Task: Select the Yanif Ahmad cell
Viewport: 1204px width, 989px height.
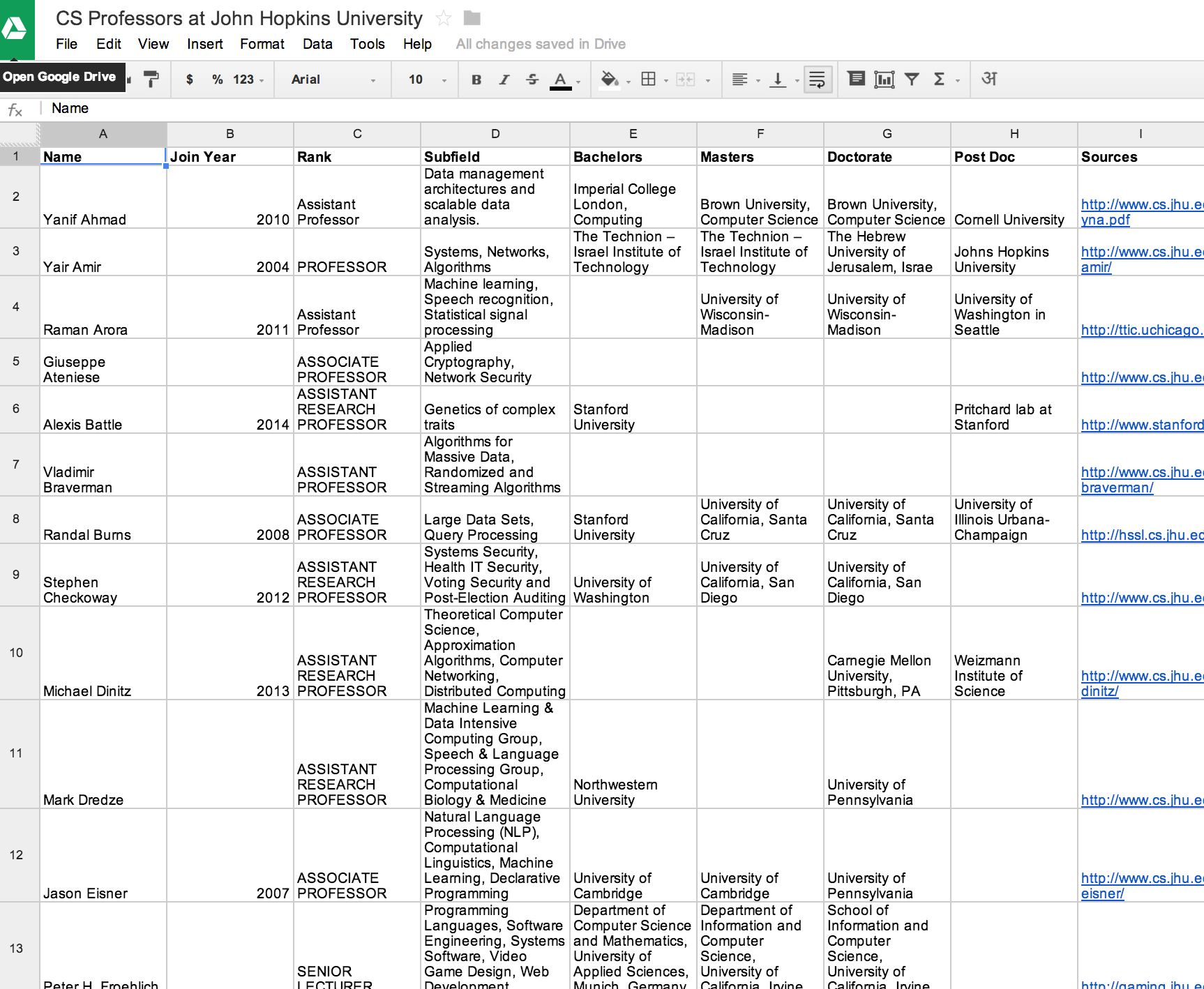Action: pos(103,197)
